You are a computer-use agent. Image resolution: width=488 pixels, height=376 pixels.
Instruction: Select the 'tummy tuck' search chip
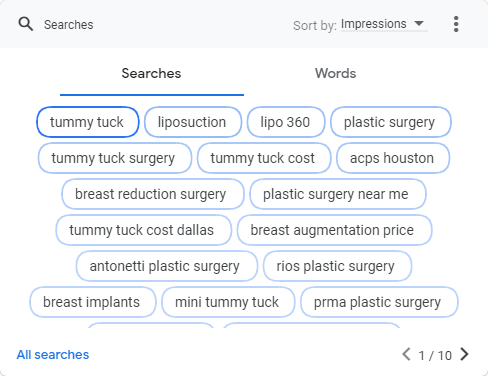(88, 122)
